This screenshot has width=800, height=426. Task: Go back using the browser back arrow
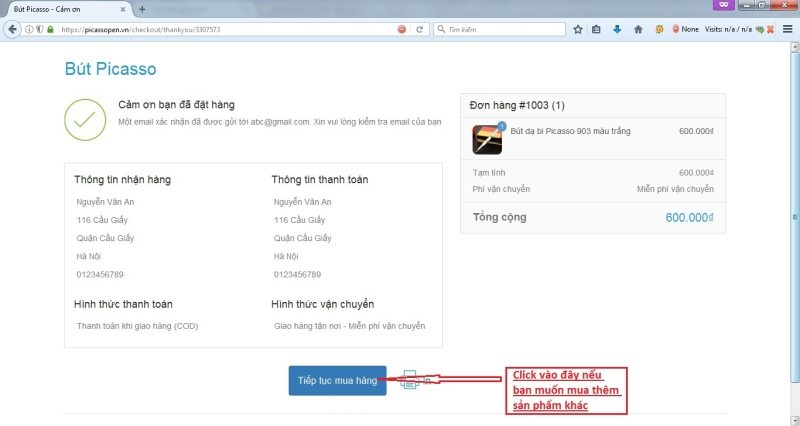coord(12,29)
